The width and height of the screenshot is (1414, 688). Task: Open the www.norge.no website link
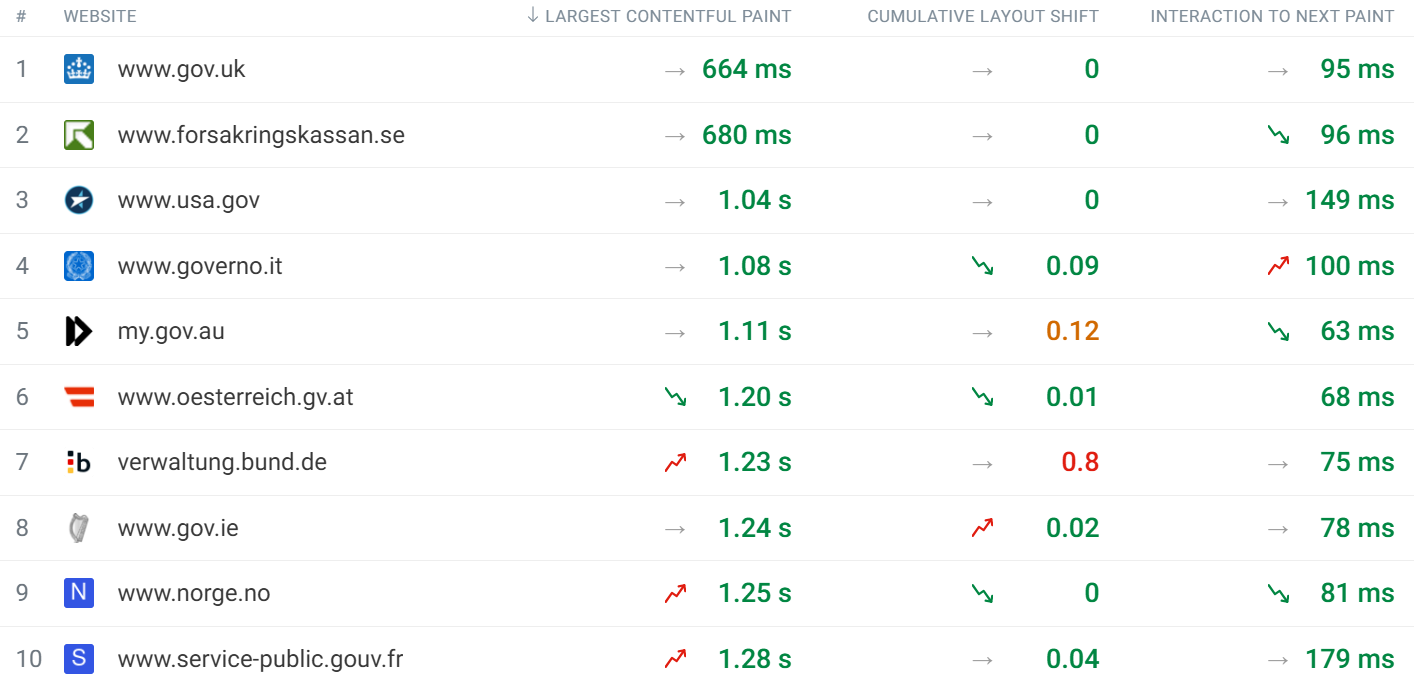(x=194, y=593)
